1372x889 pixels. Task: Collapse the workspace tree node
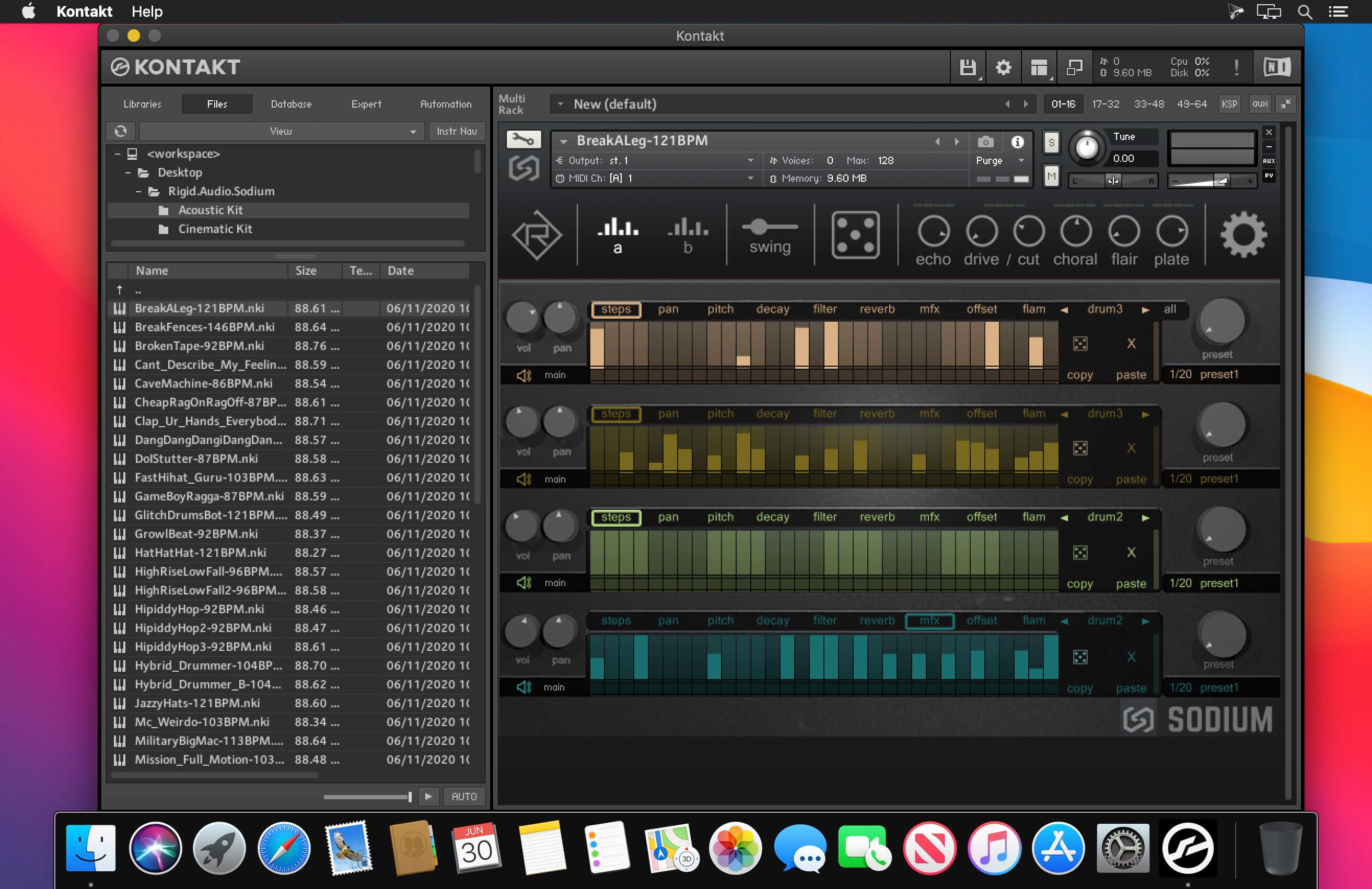point(118,154)
